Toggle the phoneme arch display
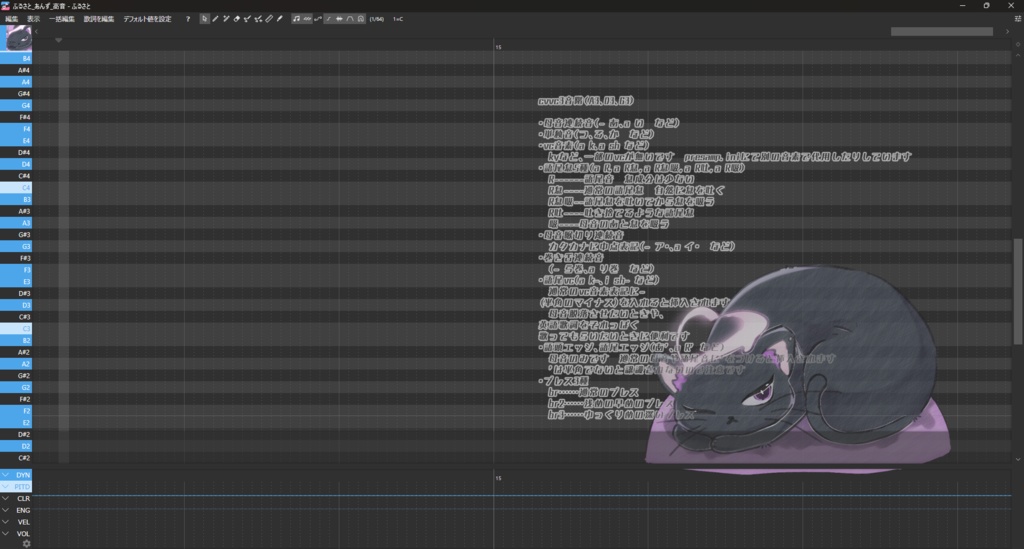This screenshot has width=1024, height=549. point(349,19)
